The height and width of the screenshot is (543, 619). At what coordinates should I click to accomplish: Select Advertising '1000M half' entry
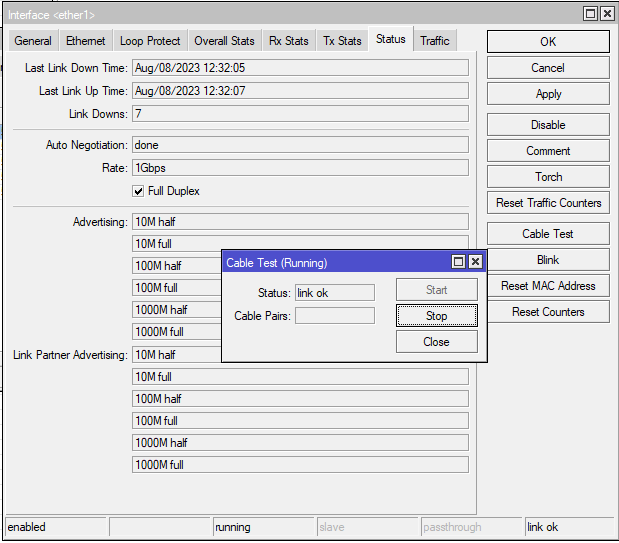[176, 310]
